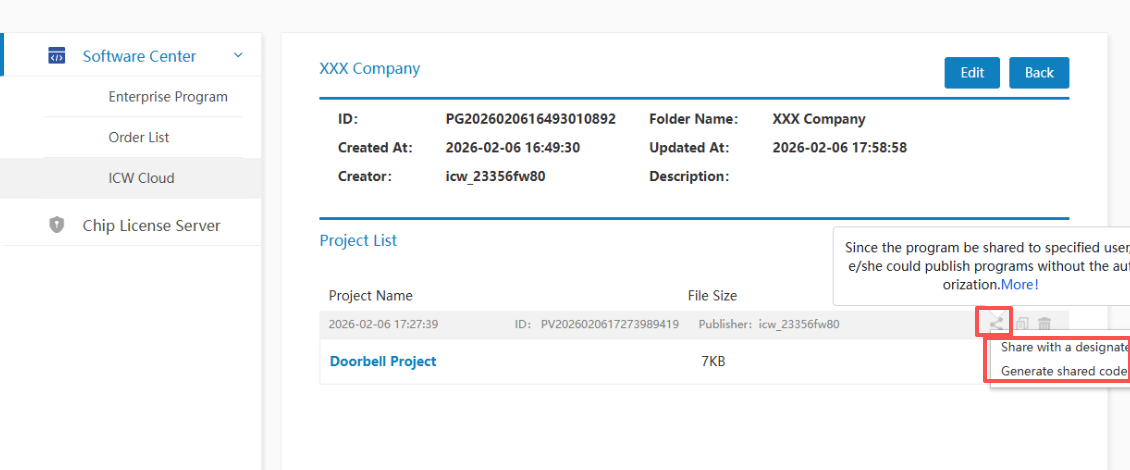The width and height of the screenshot is (1130, 470).
Task: Click the share icon in project row
Action: [x=996, y=323]
